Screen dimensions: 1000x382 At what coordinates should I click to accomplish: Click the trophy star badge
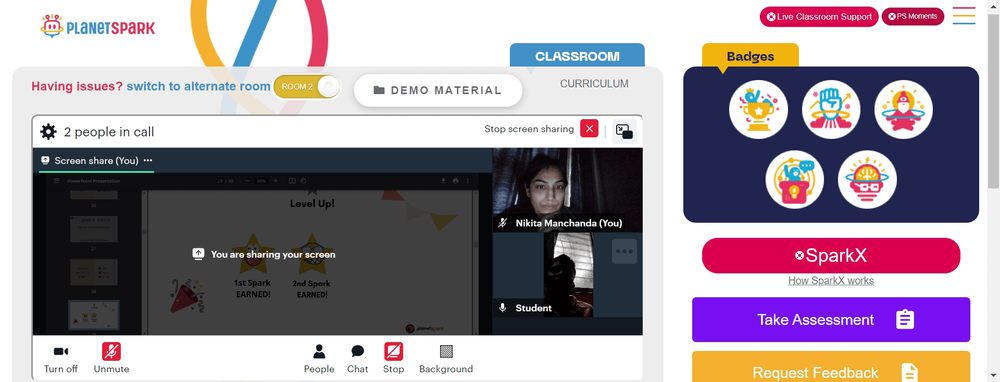point(758,109)
